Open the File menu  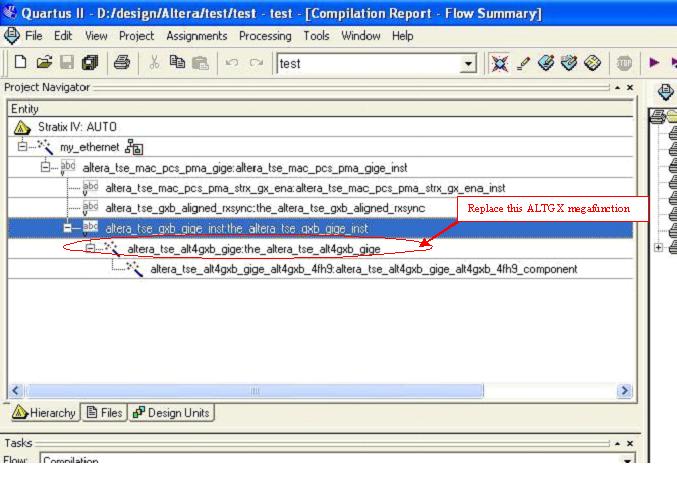(x=34, y=36)
